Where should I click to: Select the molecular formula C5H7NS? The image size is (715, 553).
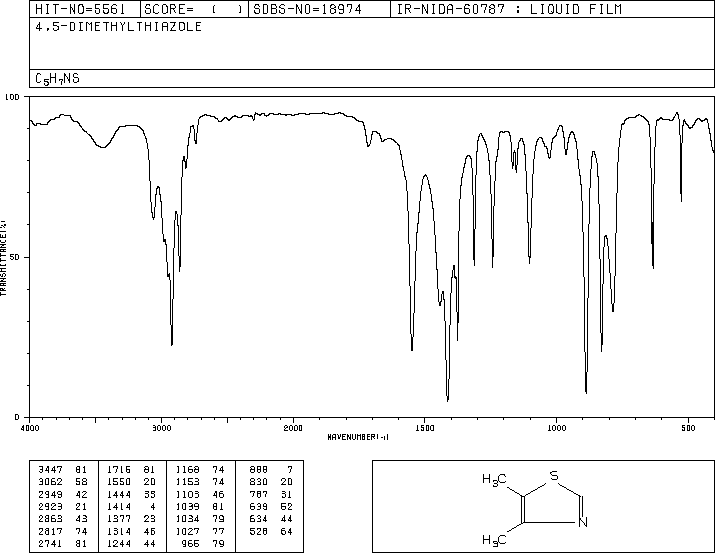coord(57,78)
